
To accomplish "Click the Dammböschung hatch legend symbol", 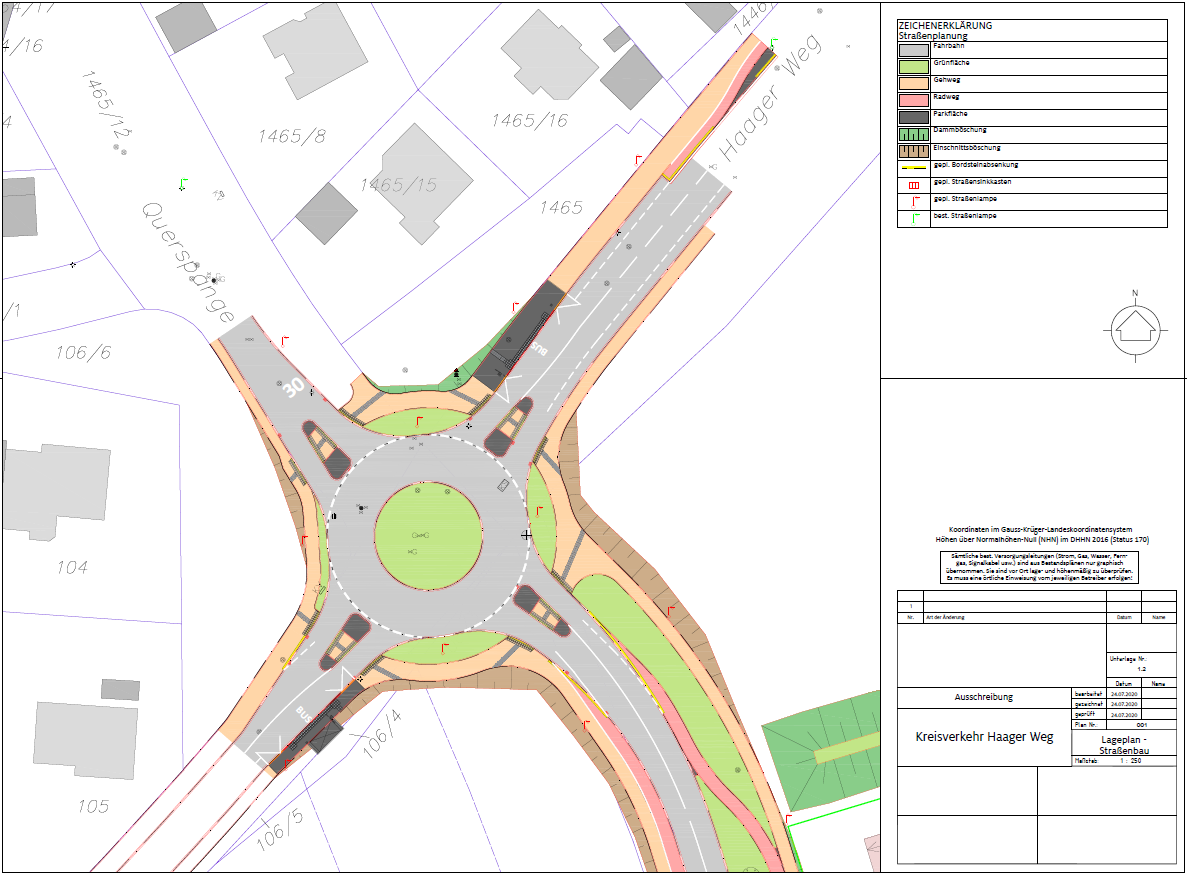I will tap(913, 135).
